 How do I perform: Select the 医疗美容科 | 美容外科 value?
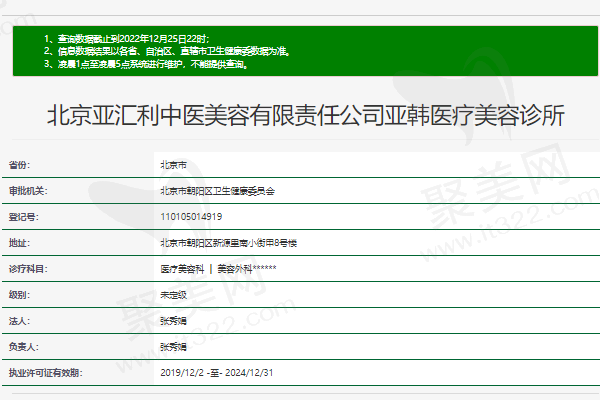tap(218, 269)
